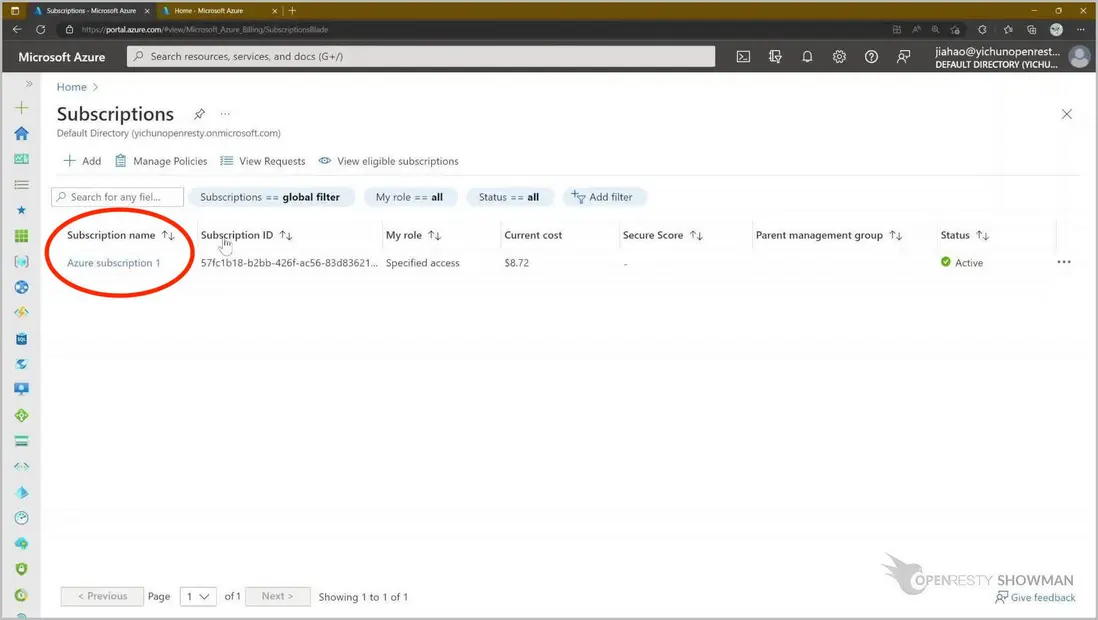
Task: Open the Subscriptions == global filter pill
Action: 271,197
